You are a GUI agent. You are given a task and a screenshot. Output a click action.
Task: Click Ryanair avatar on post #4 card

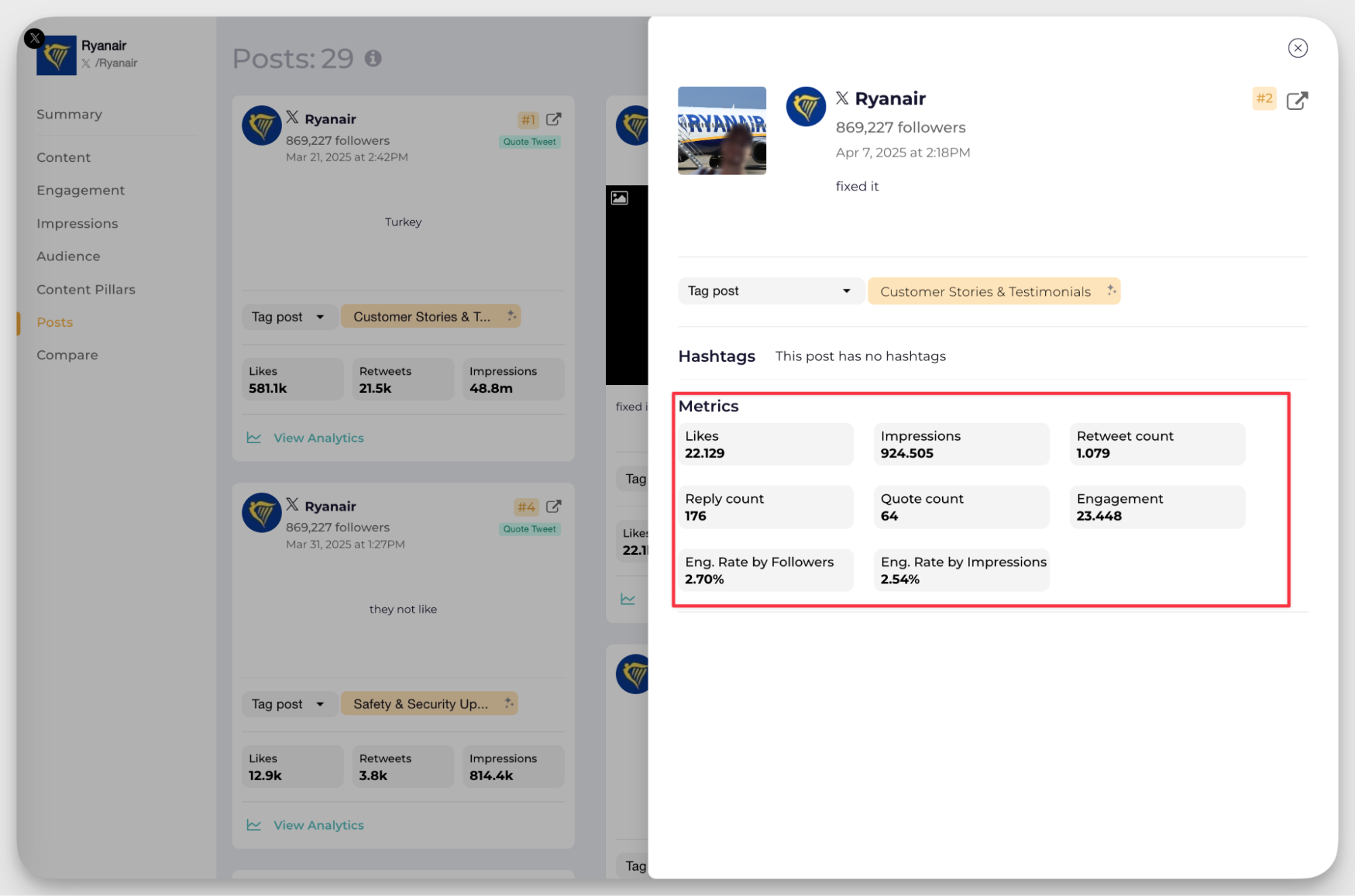point(262,512)
